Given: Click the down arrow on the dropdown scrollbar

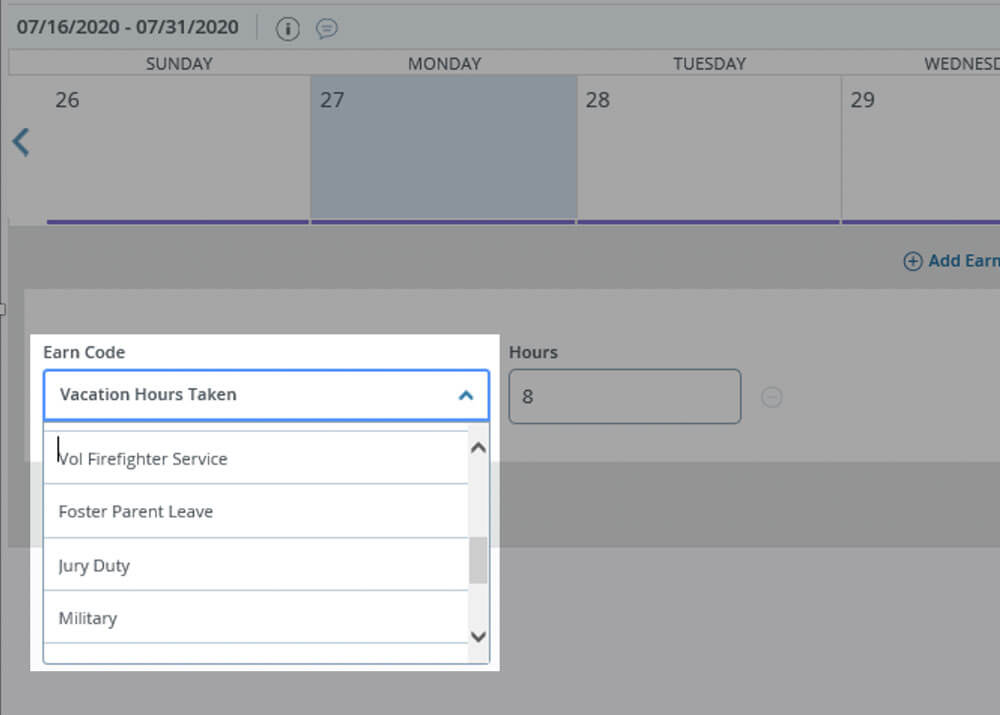Looking at the screenshot, I should [x=478, y=637].
